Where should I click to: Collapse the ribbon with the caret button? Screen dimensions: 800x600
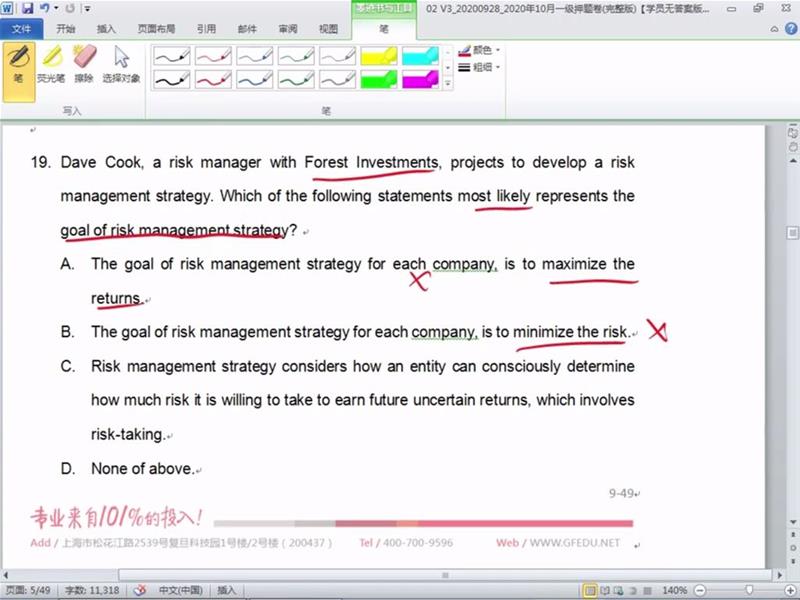(774, 29)
